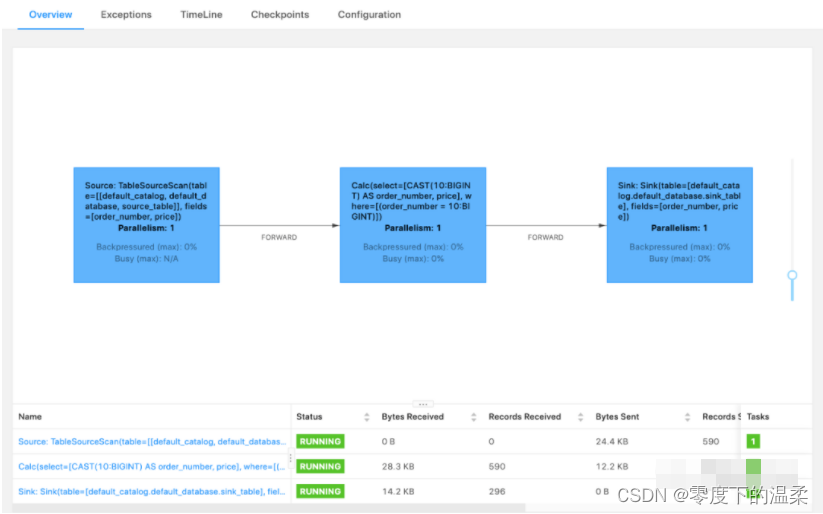Image resolution: width=823 pixels, height=514 pixels.
Task: Open the Checkpoints tab
Action: coord(280,15)
